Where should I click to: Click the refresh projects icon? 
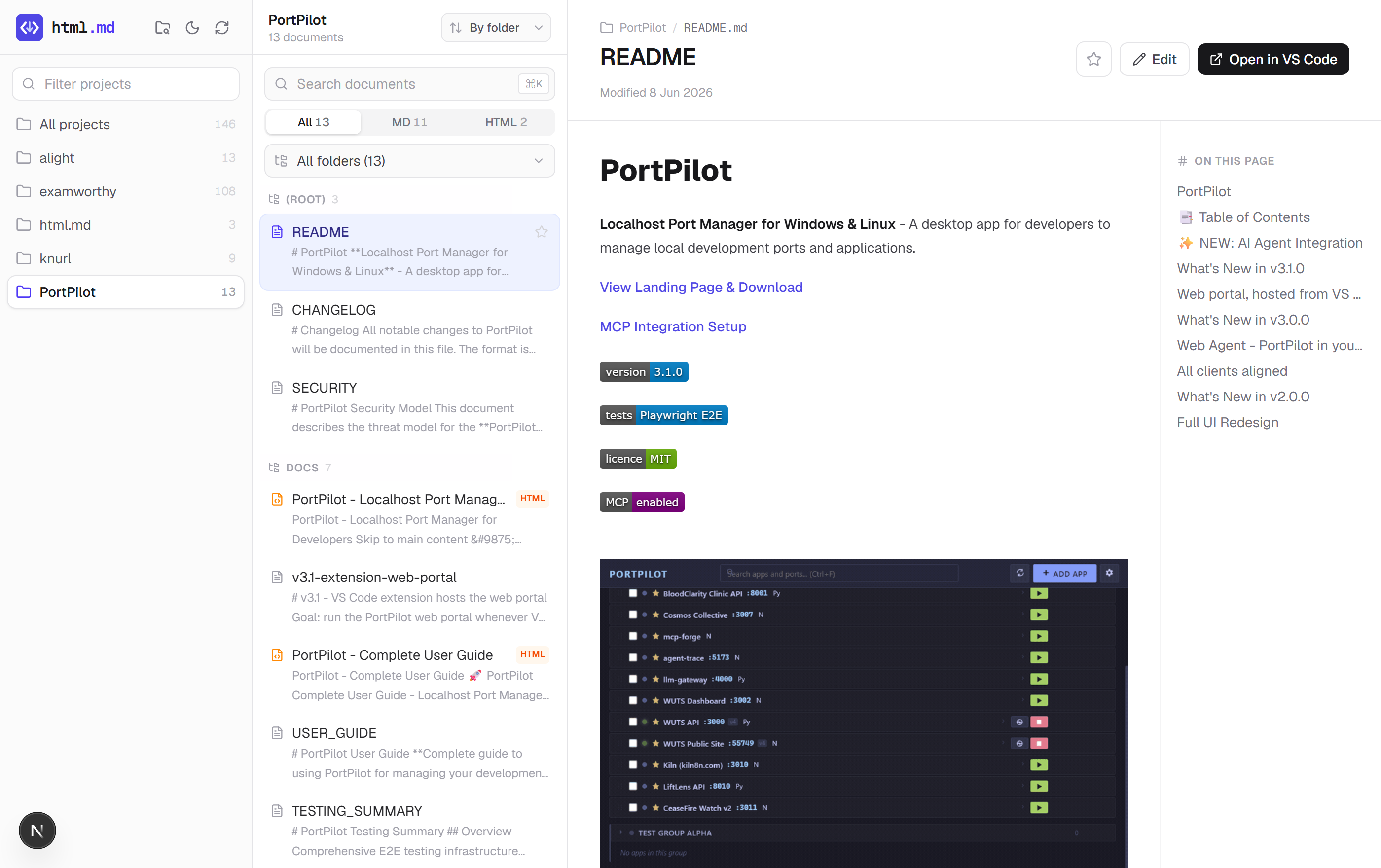222,28
